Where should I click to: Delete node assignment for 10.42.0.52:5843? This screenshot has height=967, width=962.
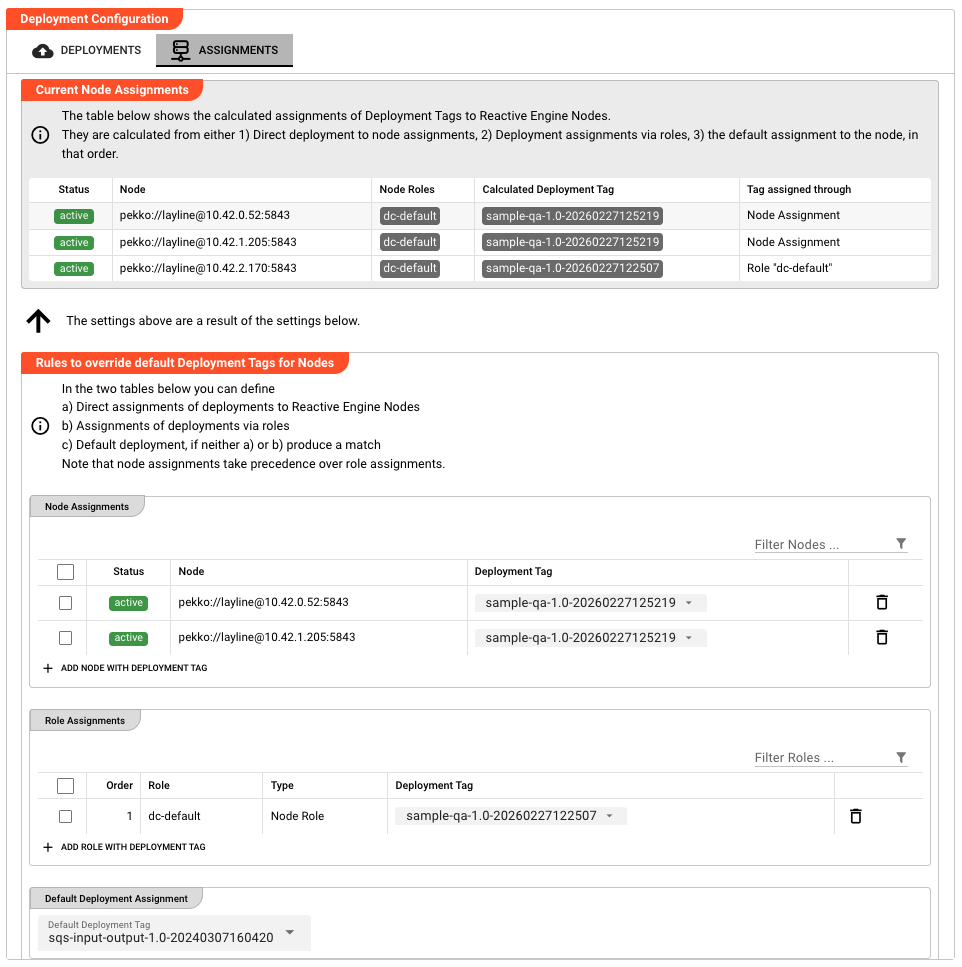pos(881,602)
